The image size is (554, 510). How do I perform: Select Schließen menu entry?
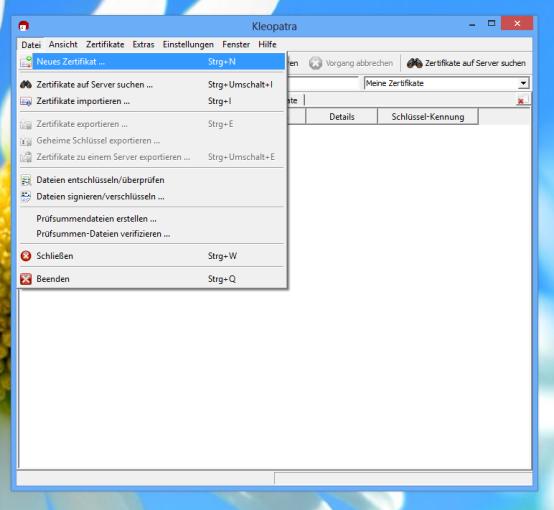(x=152, y=256)
